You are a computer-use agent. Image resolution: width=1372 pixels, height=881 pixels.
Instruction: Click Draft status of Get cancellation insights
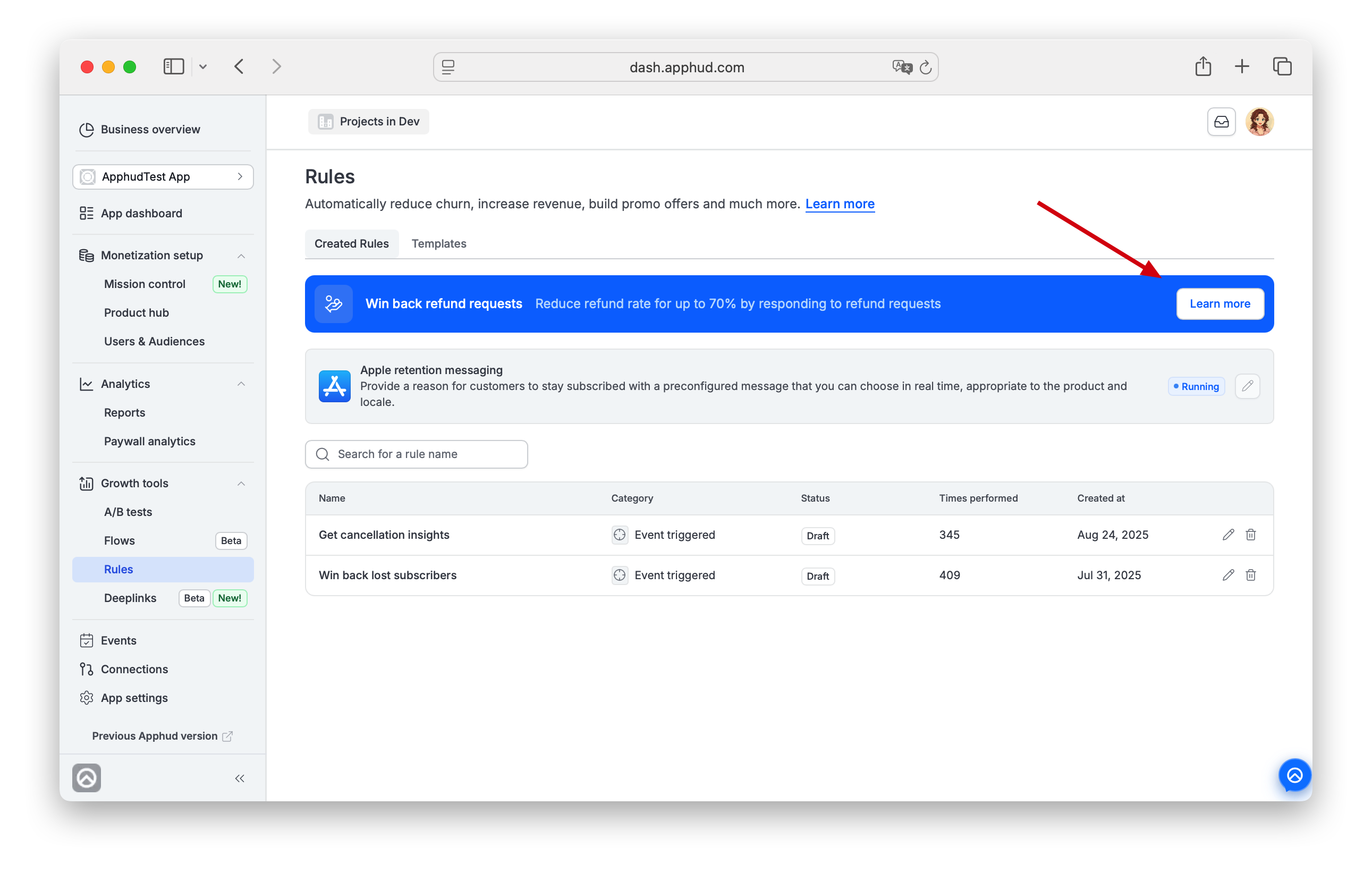click(817, 536)
